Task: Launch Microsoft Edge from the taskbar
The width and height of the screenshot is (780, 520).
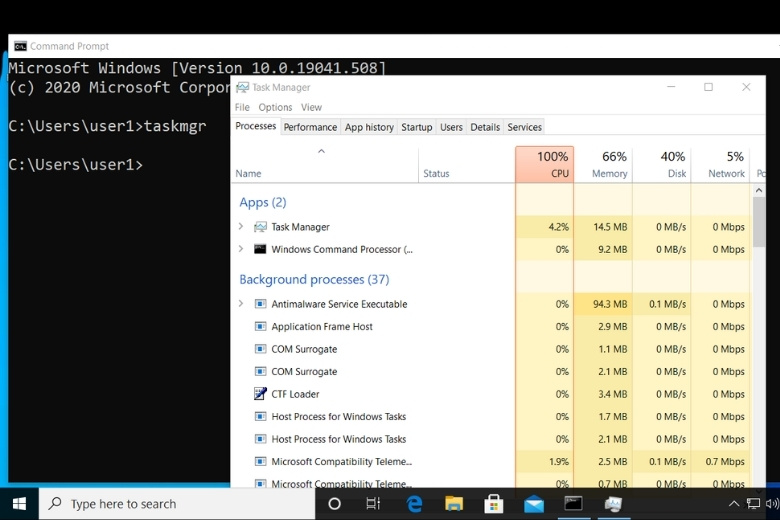Action: [x=414, y=504]
